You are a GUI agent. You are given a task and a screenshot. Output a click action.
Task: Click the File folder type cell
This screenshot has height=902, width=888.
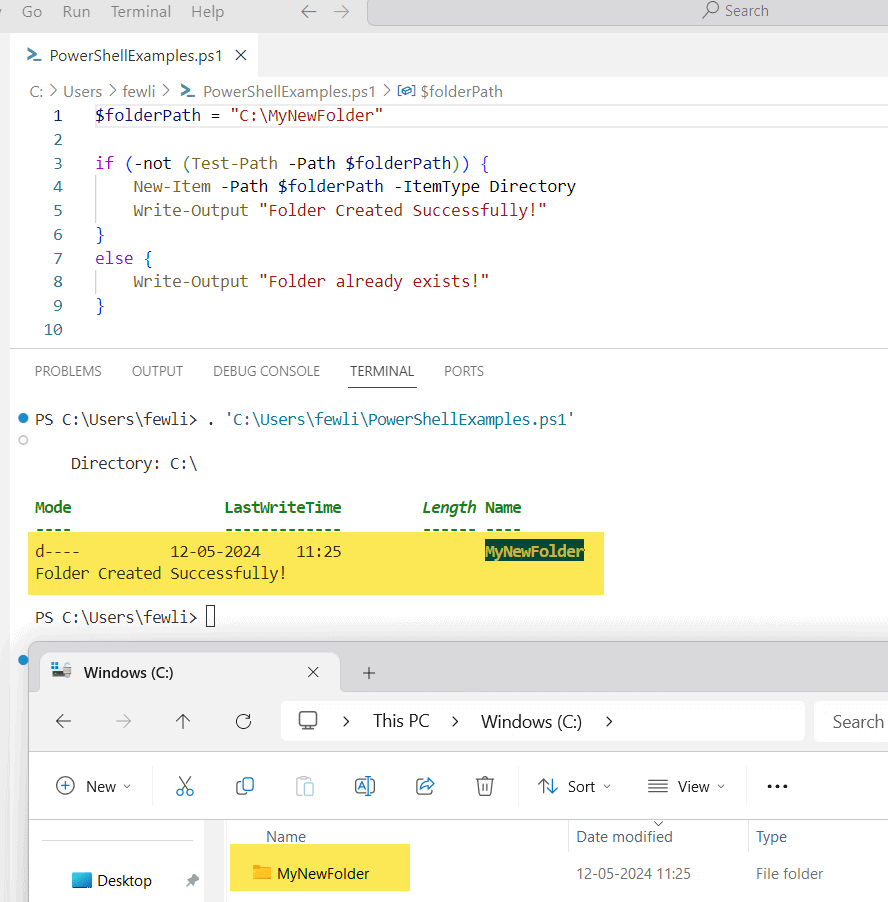point(789,874)
